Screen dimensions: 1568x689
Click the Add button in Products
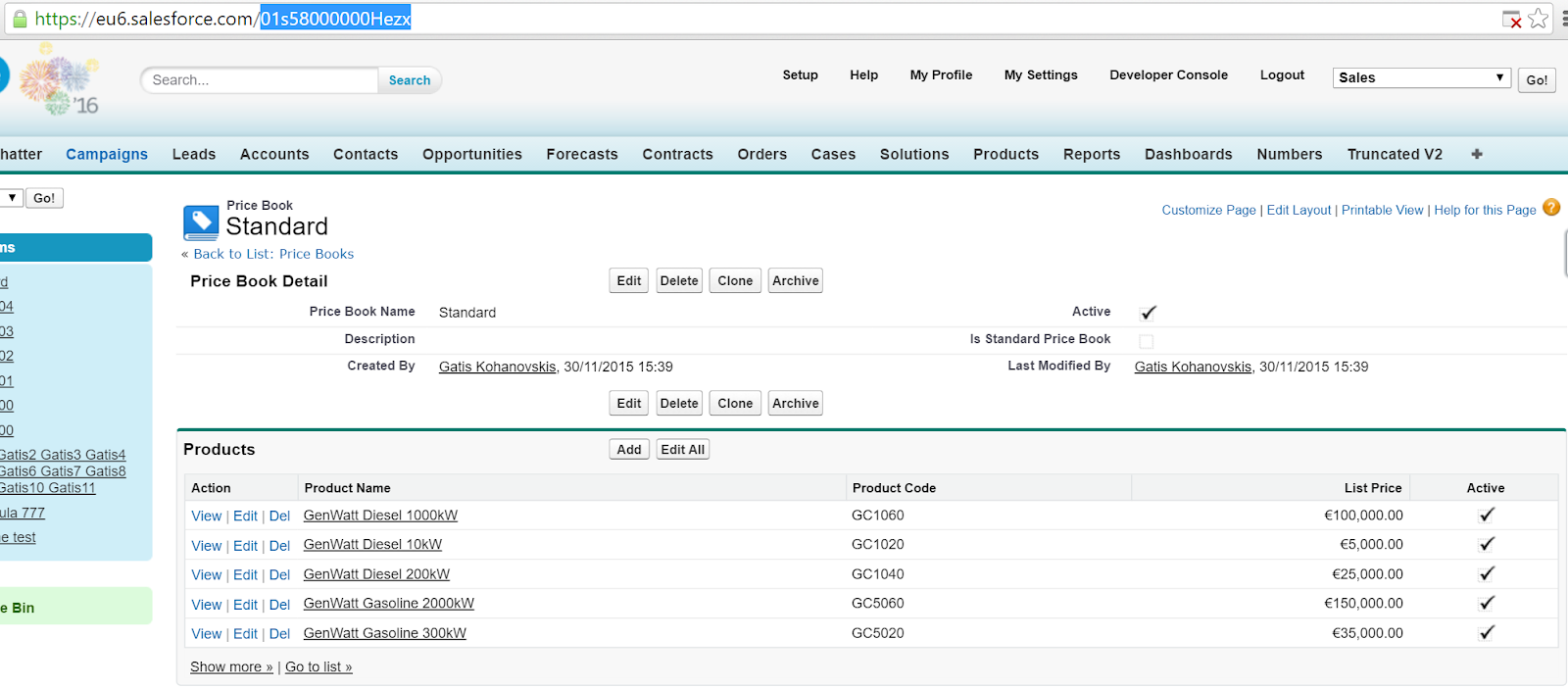[x=629, y=449]
